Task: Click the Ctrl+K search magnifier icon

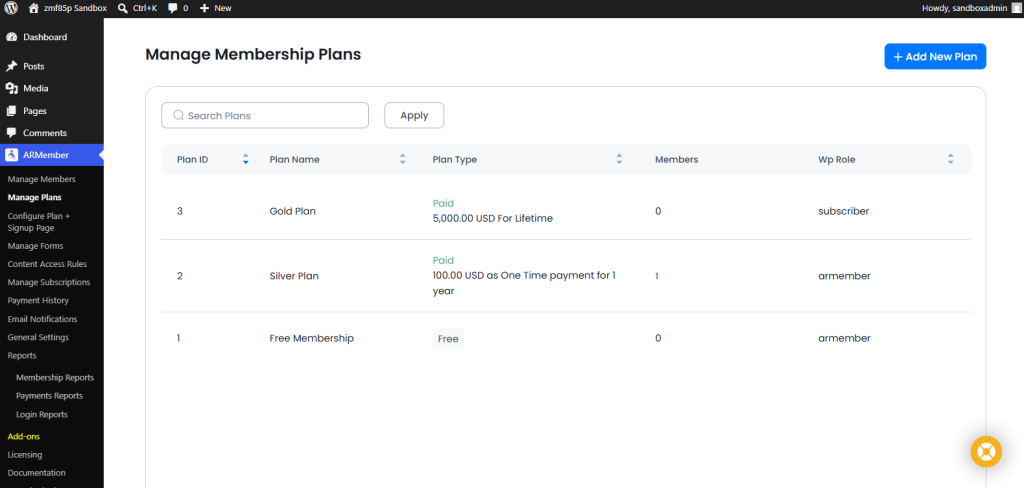Action: pos(122,8)
